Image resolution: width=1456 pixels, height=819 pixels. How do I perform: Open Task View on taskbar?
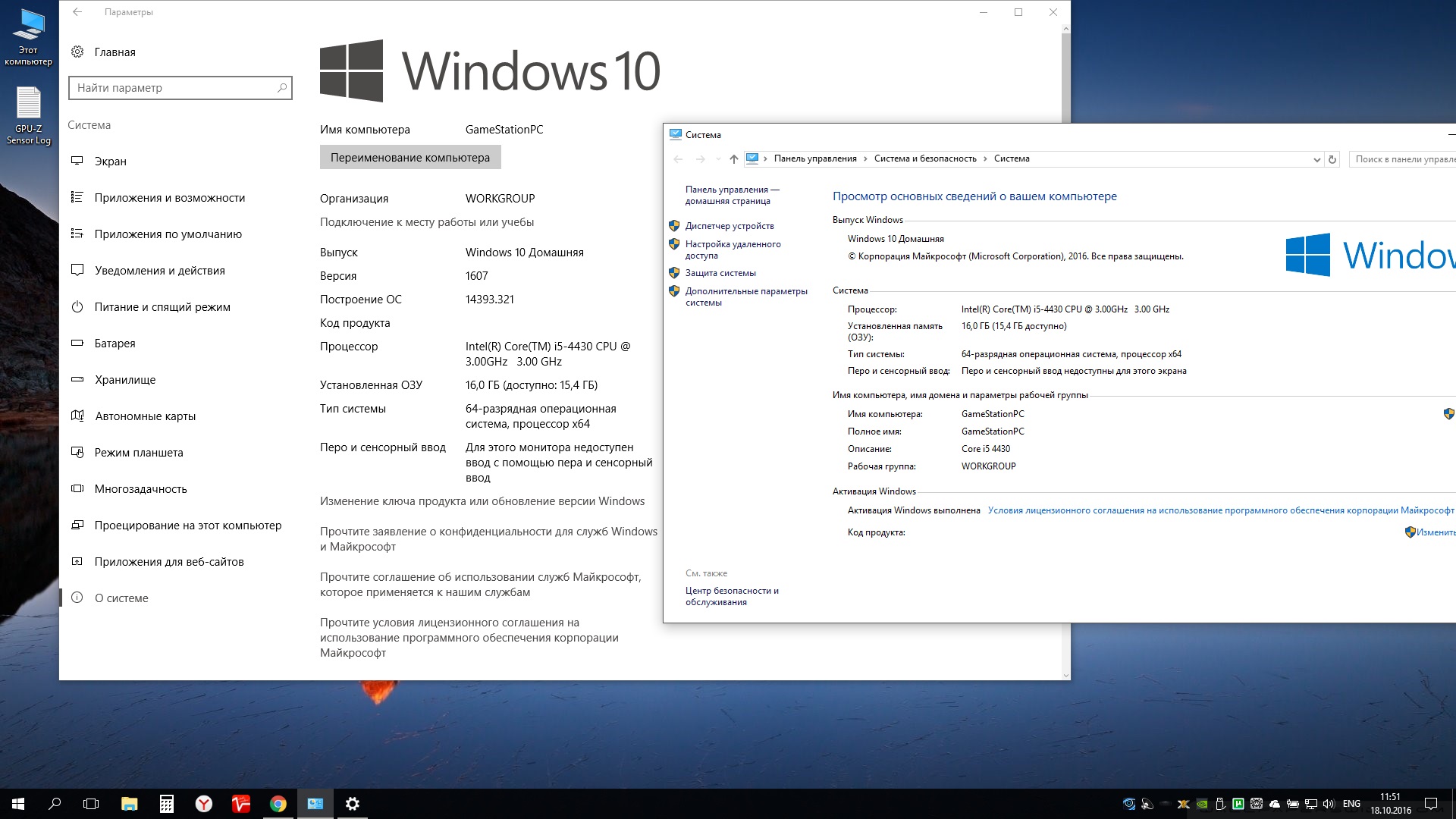91,804
